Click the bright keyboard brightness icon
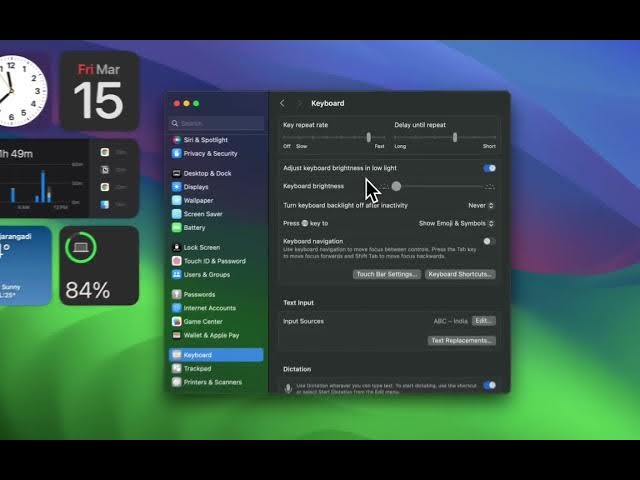 (x=490, y=187)
